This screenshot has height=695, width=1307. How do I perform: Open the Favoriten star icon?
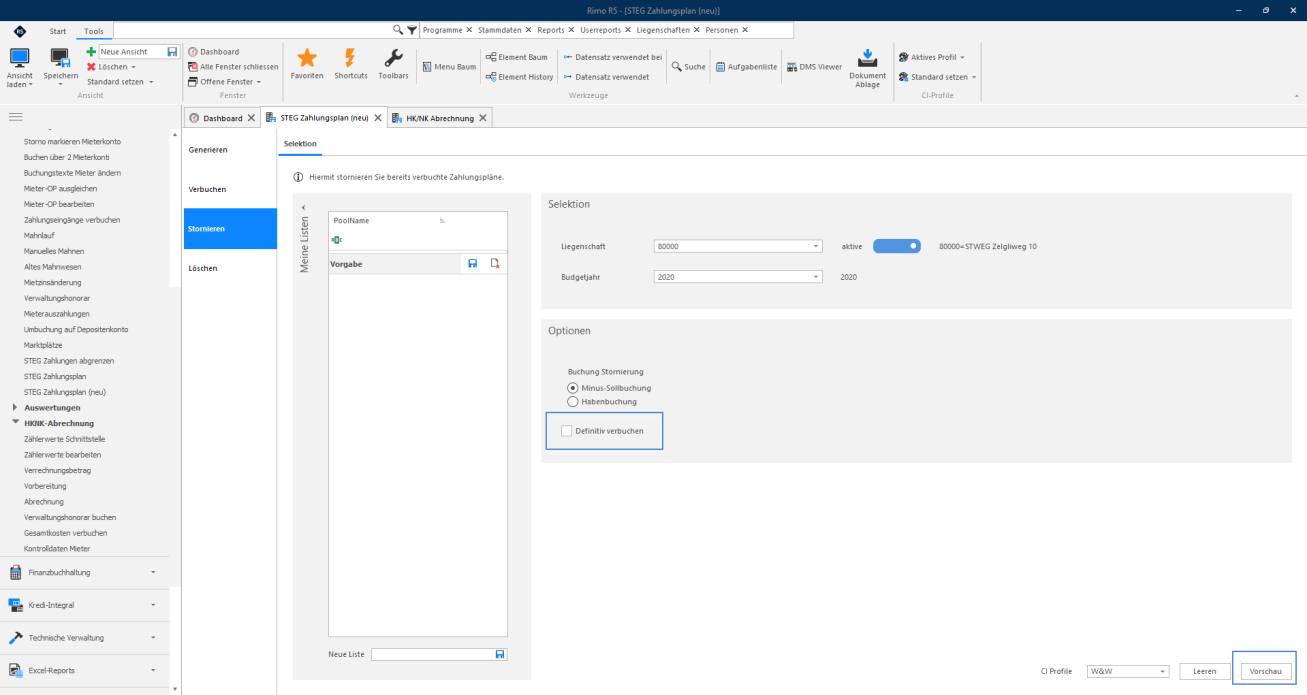coord(307,59)
